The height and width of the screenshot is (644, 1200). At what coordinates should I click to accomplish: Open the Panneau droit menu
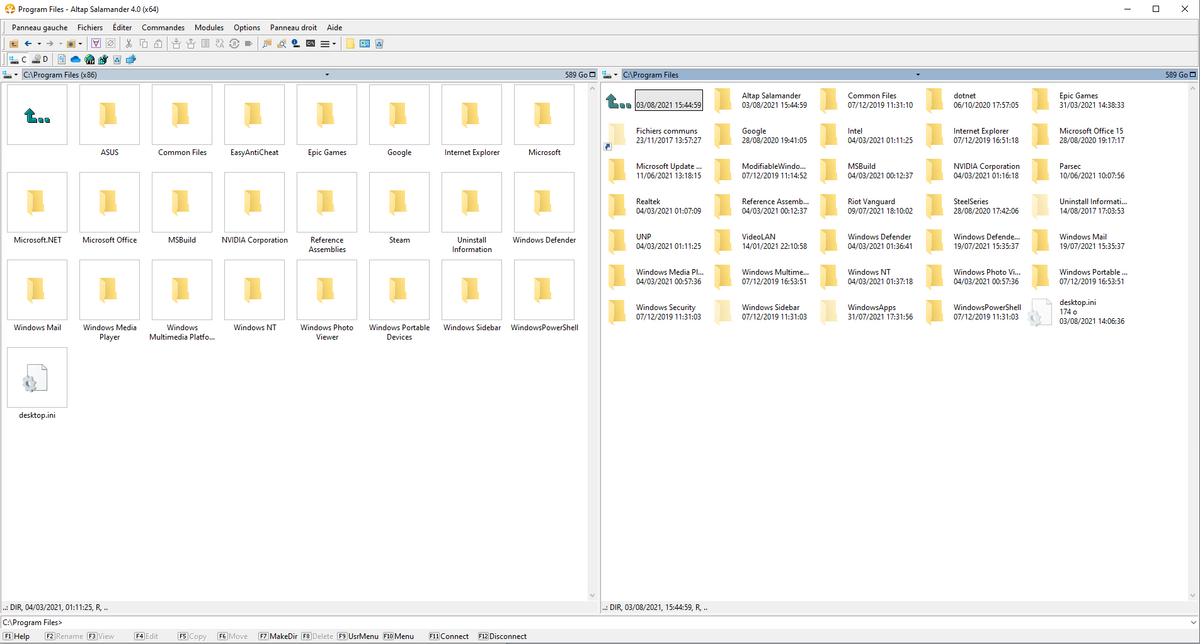(294, 27)
